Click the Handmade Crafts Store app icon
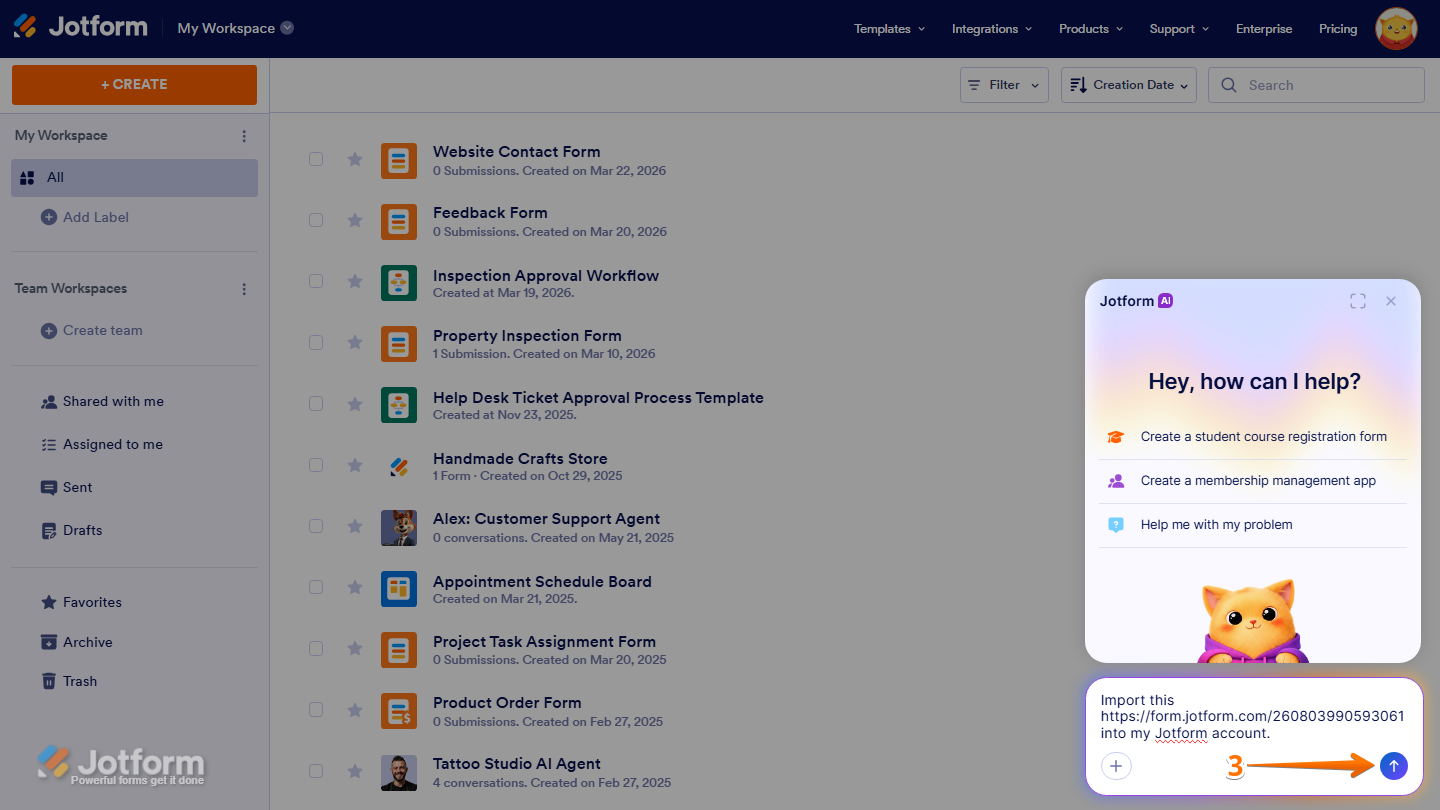This screenshot has width=1440, height=810. pyautogui.click(x=399, y=466)
